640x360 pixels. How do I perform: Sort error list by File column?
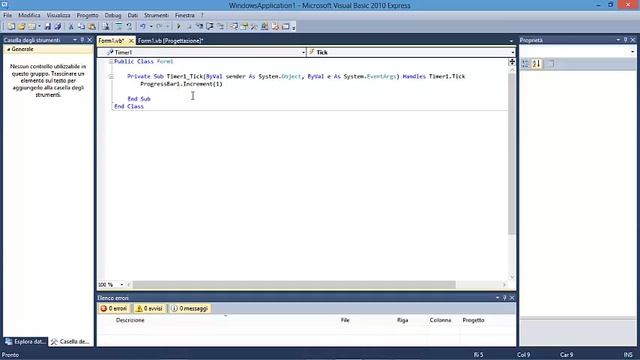[345, 320]
